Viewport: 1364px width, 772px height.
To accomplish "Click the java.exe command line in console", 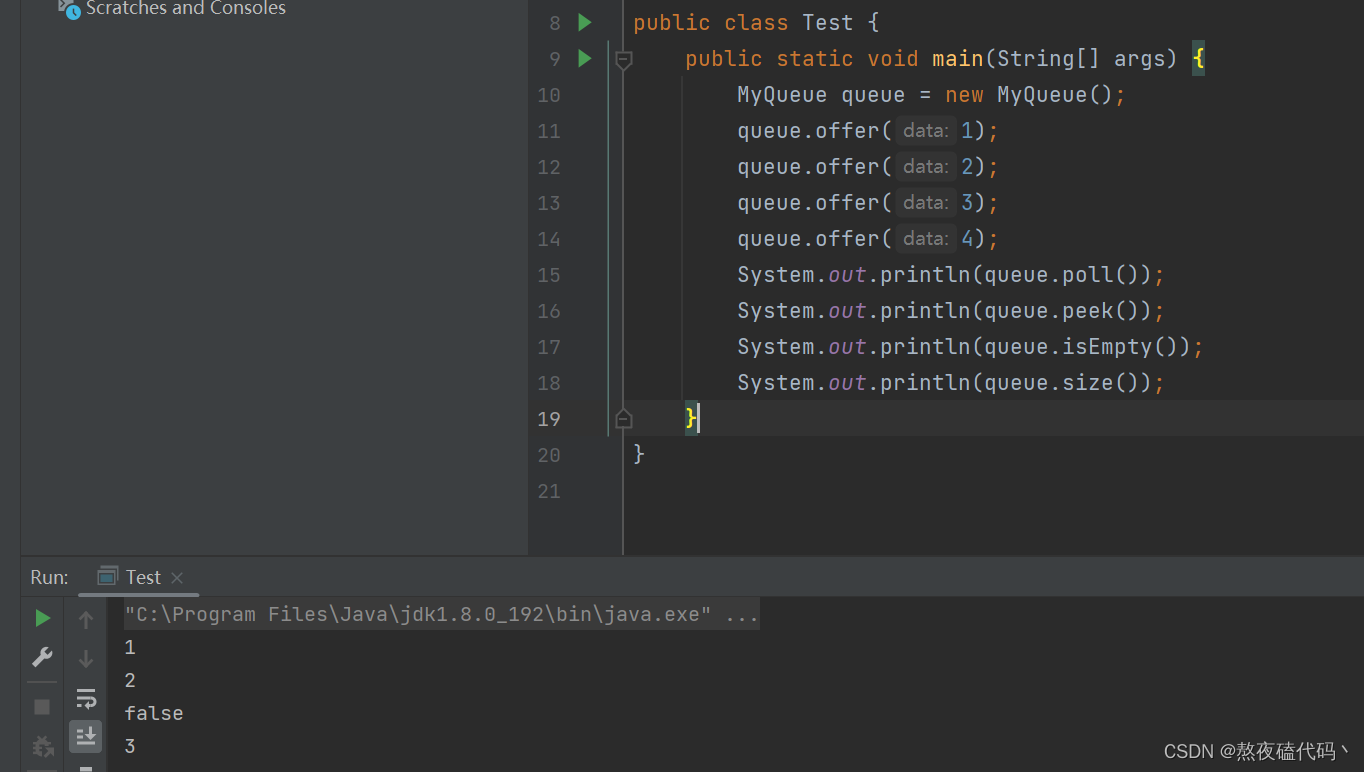I will (441, 614).
